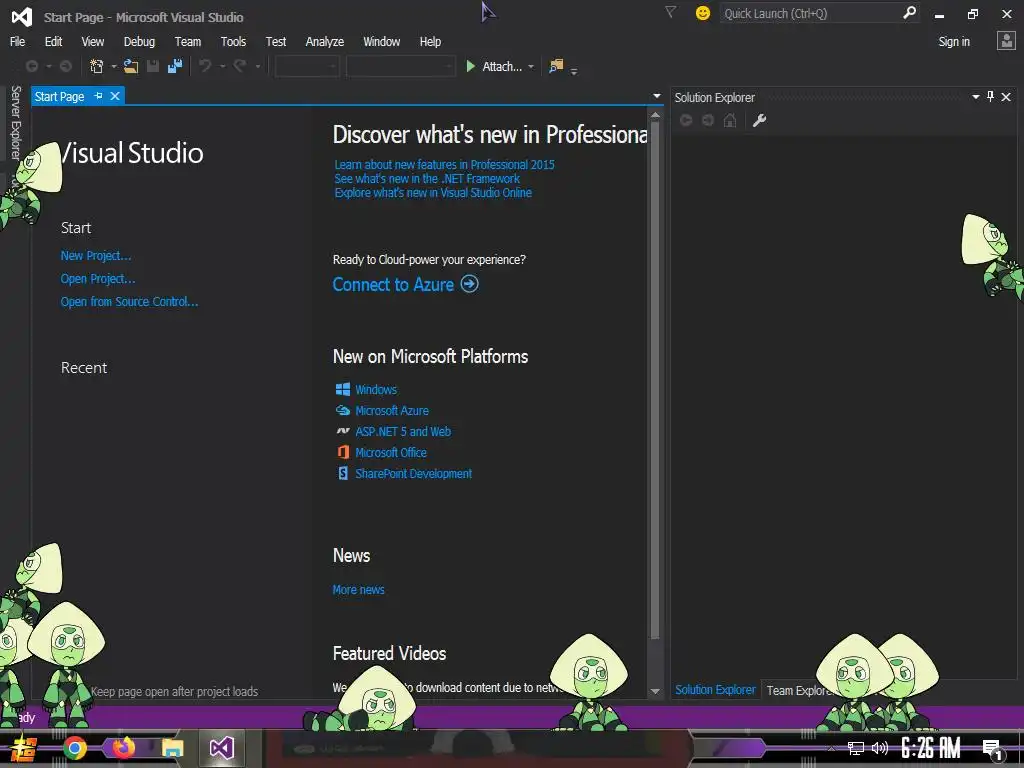Click the Open File toolbar icon

[x=131, y=66]
